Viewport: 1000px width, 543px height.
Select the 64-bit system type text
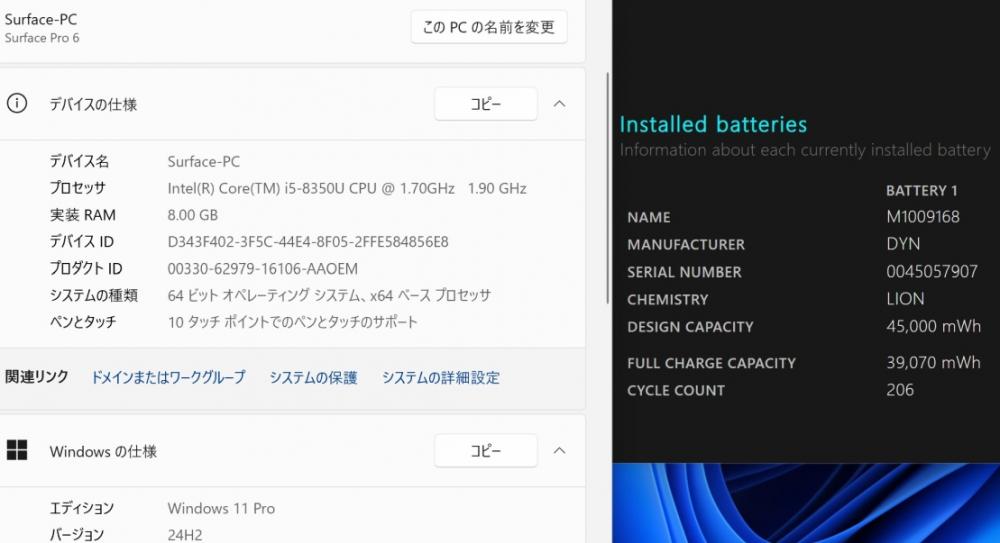point(329,295)
